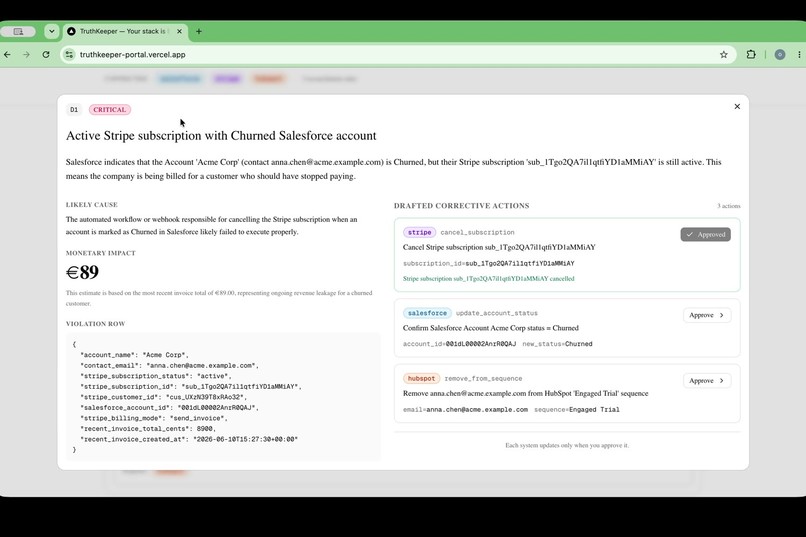Image resolution: width=806 pixels, height=537 pixels.
Task: Click the "stripe_customer_id" row in JSON
Action: pyautogui.click(x=163, y=397)
